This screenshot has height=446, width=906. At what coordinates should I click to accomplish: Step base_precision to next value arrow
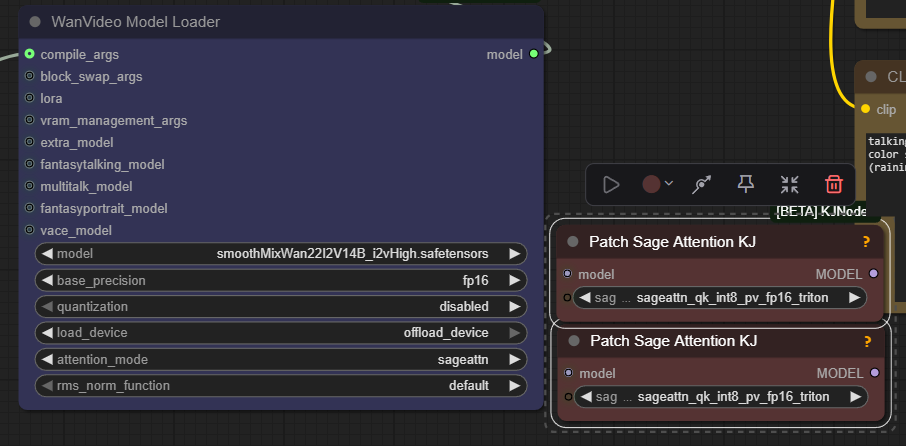[514, 280]
